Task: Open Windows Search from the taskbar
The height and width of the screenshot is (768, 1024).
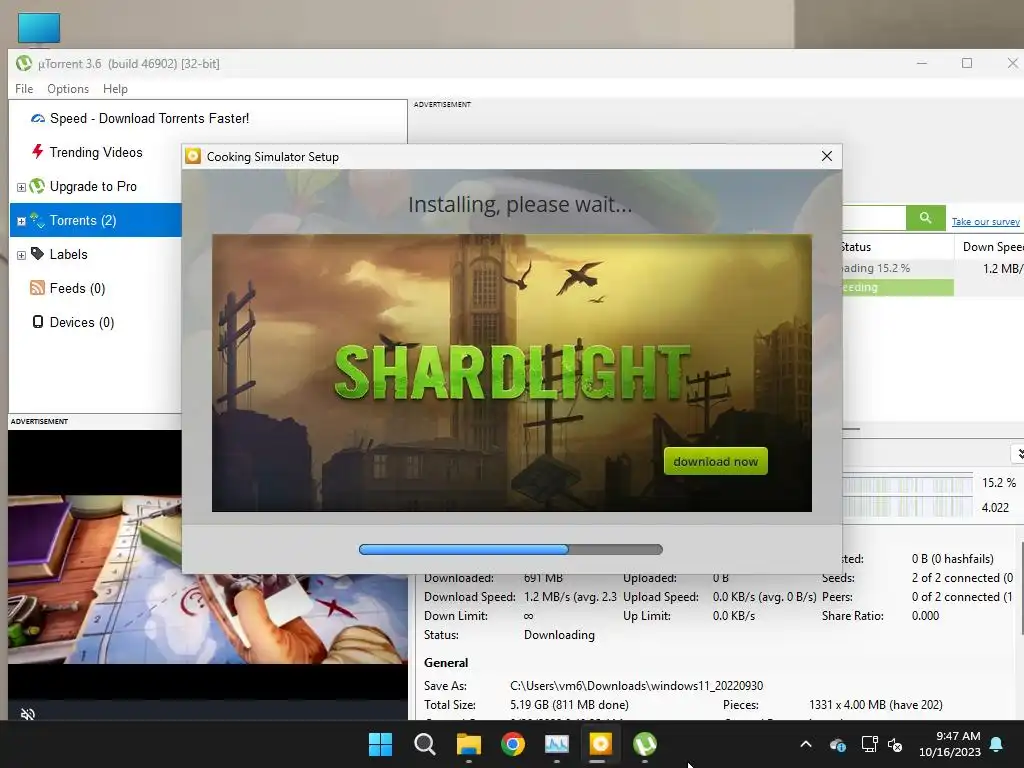Action: [x=424, y=744]
